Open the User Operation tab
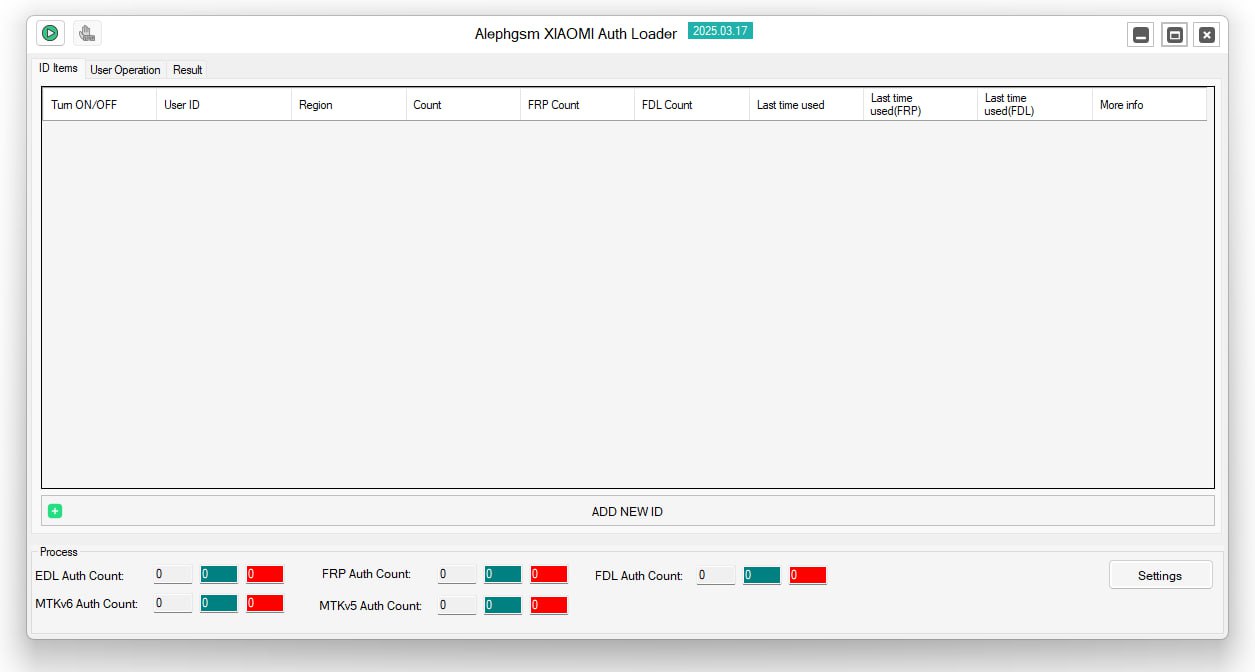 tap(125, 70)
